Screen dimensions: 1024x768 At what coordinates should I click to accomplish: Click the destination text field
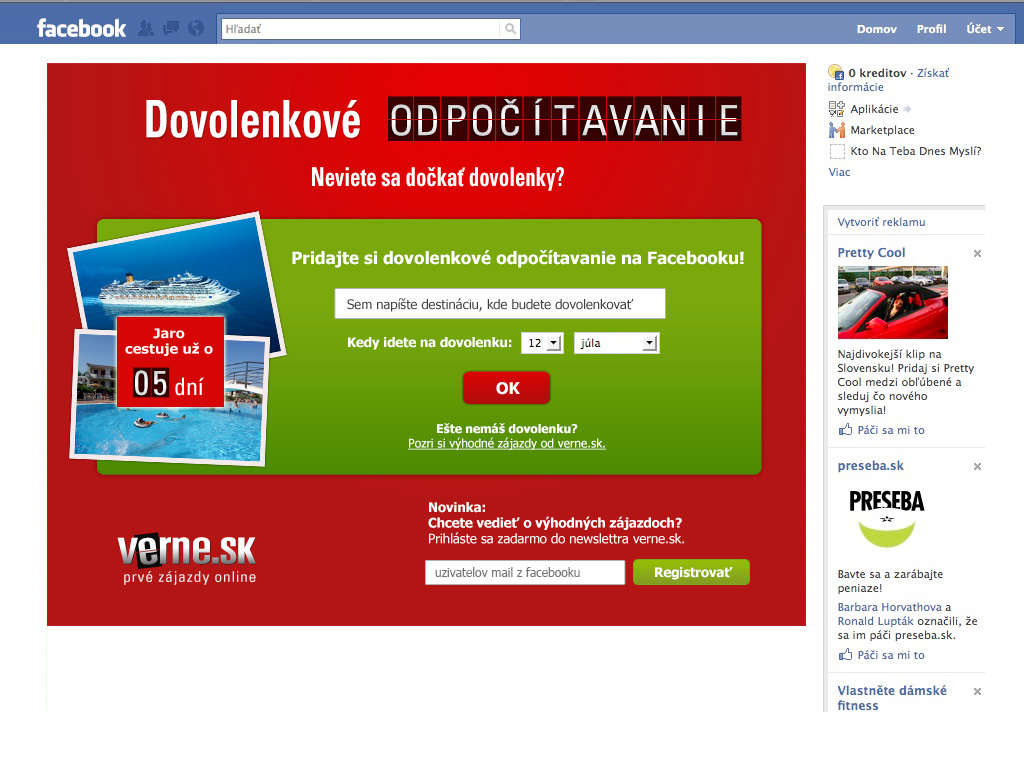(500, 304)
